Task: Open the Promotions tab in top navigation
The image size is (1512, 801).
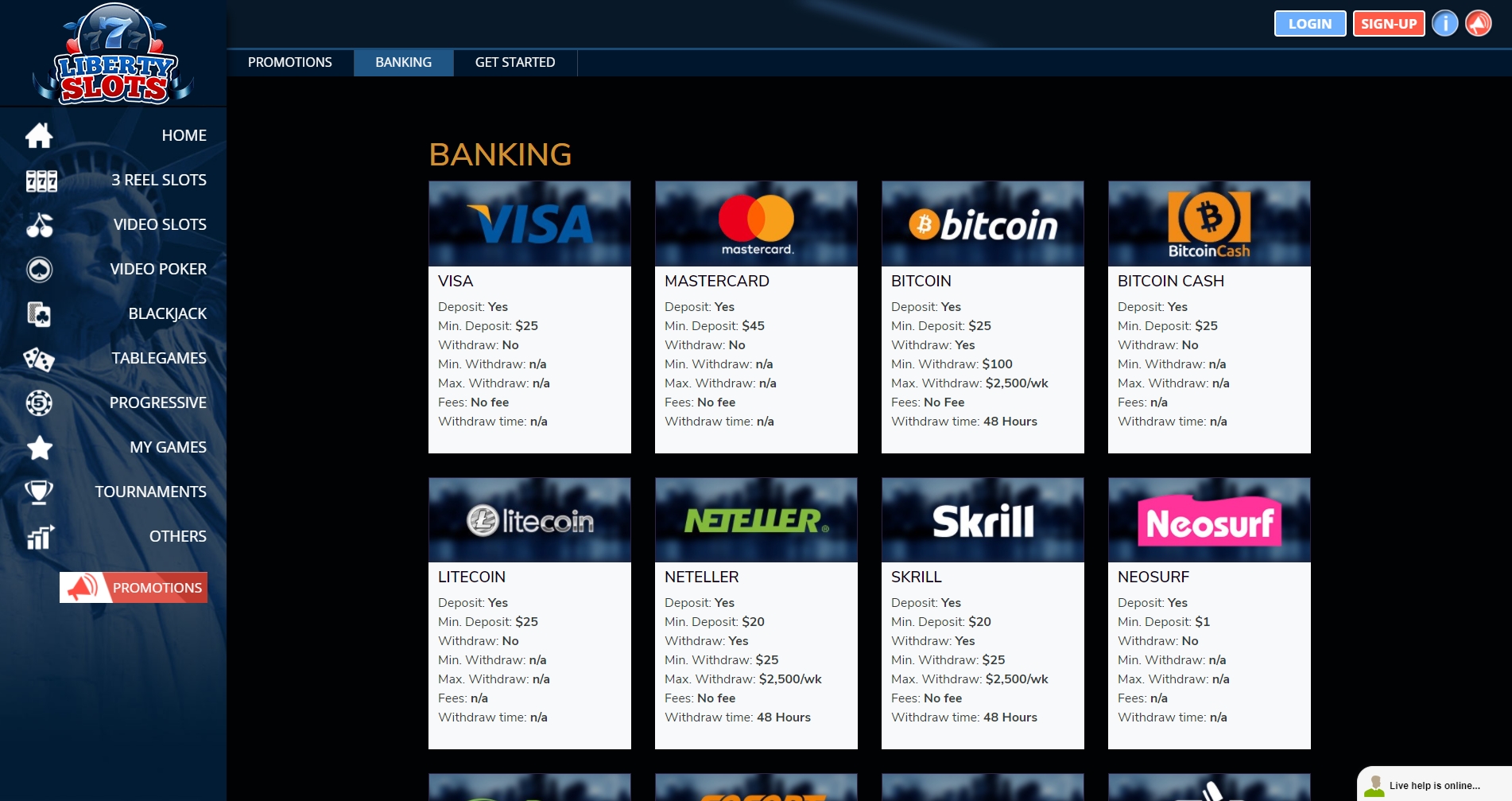Action: click(290, 62)
